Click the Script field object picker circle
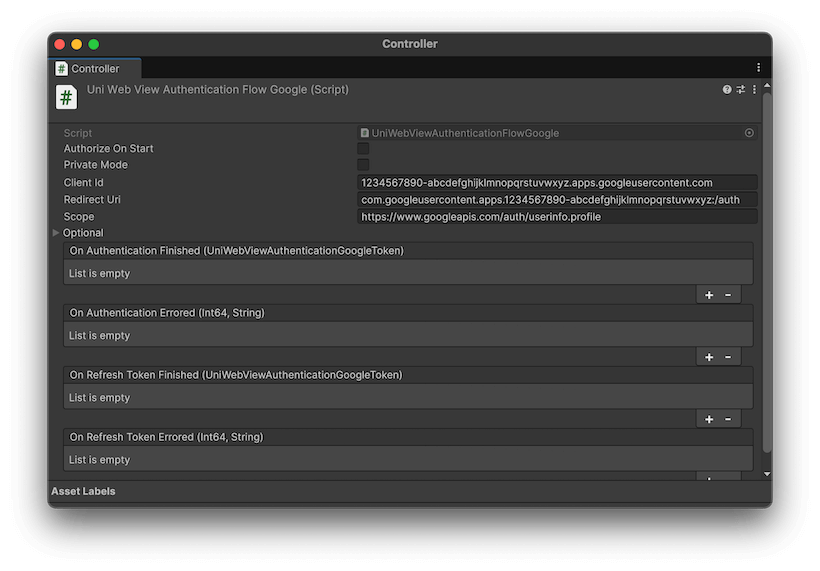820x571 pixels. pyautogui.click(x=749, y=133)
